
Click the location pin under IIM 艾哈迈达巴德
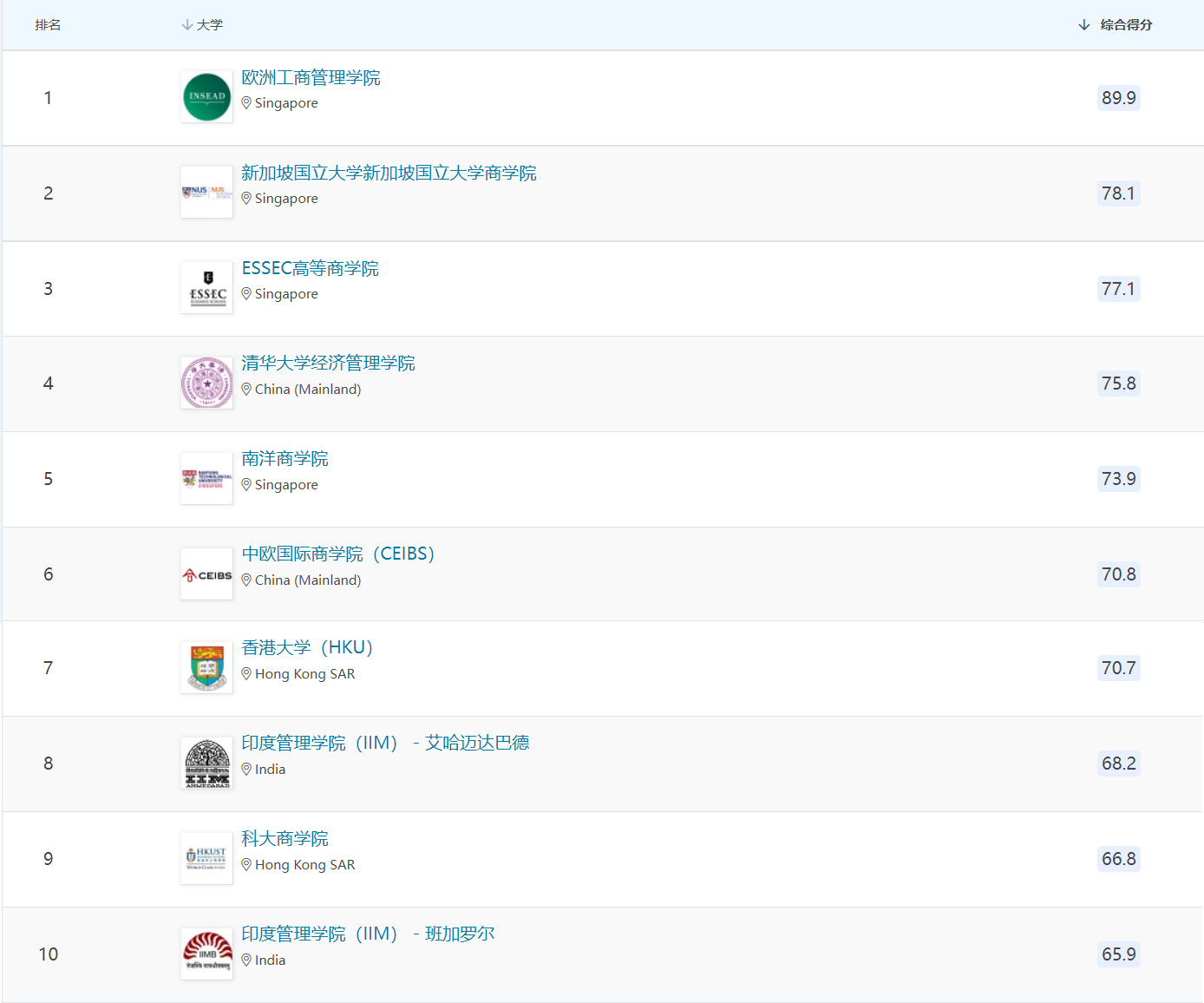(x=246, y=769)
